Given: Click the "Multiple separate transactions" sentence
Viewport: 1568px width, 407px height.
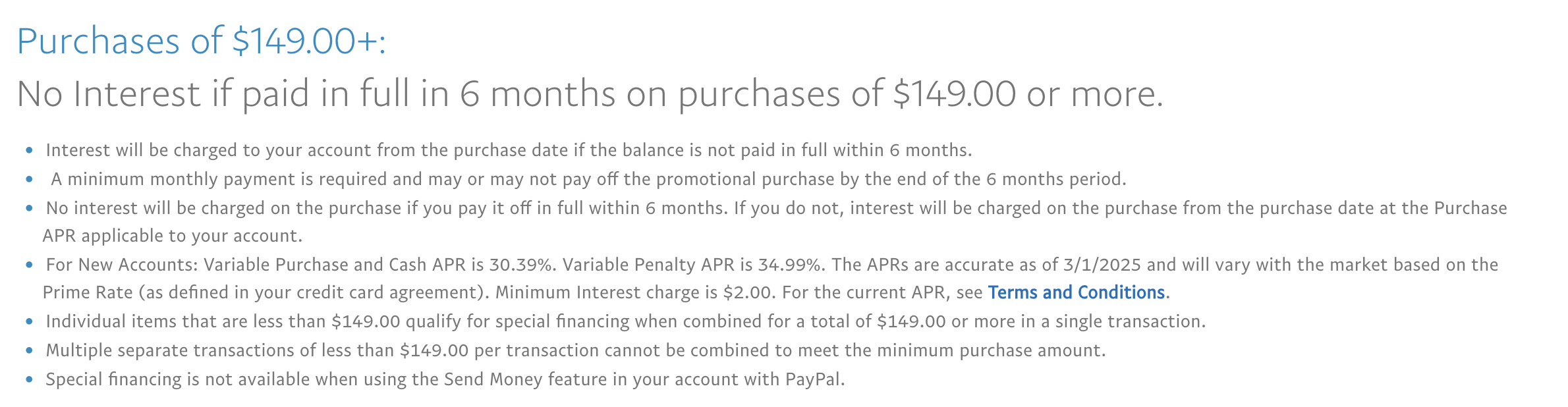Looking at the screenshot, I should [576, 350].
